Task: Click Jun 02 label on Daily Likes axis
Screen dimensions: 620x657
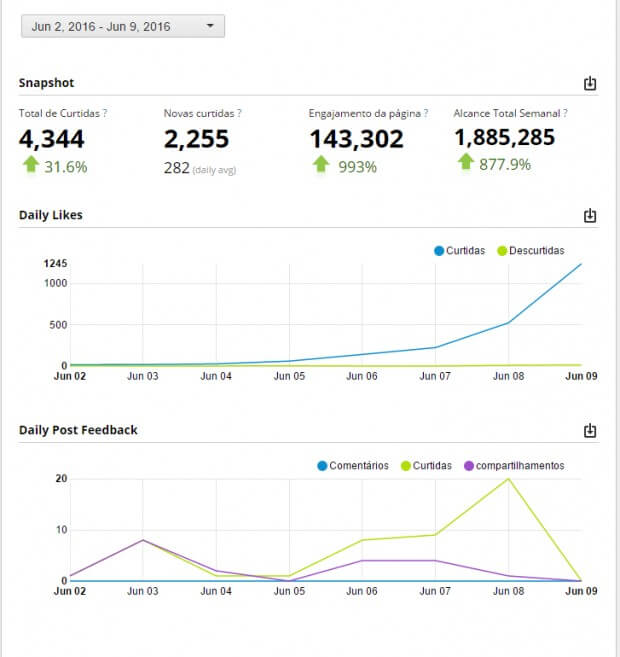Action: pos(70,376)
